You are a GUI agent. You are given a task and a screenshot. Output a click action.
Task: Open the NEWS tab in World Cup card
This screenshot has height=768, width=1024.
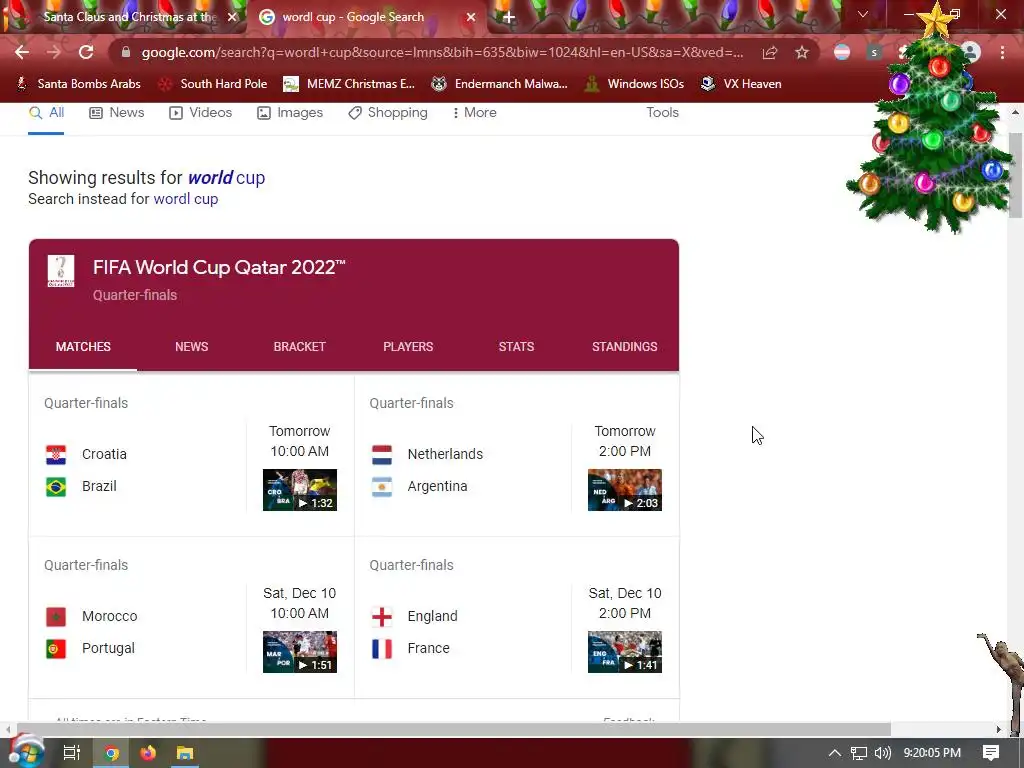pos(191,347)
